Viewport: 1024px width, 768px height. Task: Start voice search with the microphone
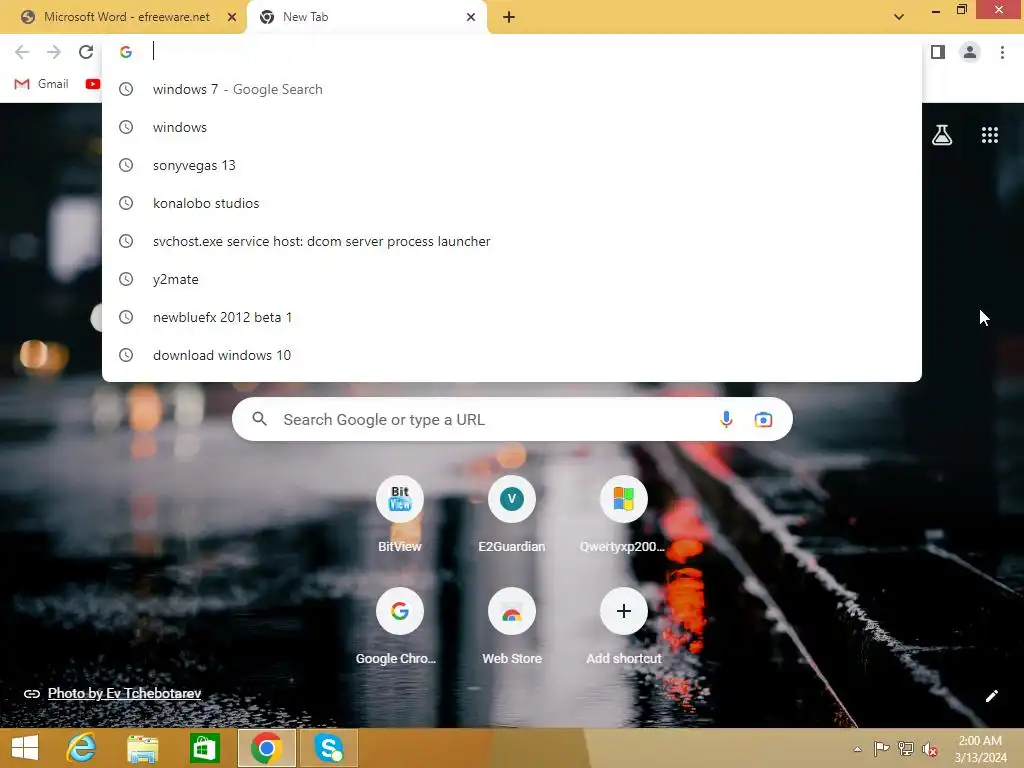click(726, 419)
